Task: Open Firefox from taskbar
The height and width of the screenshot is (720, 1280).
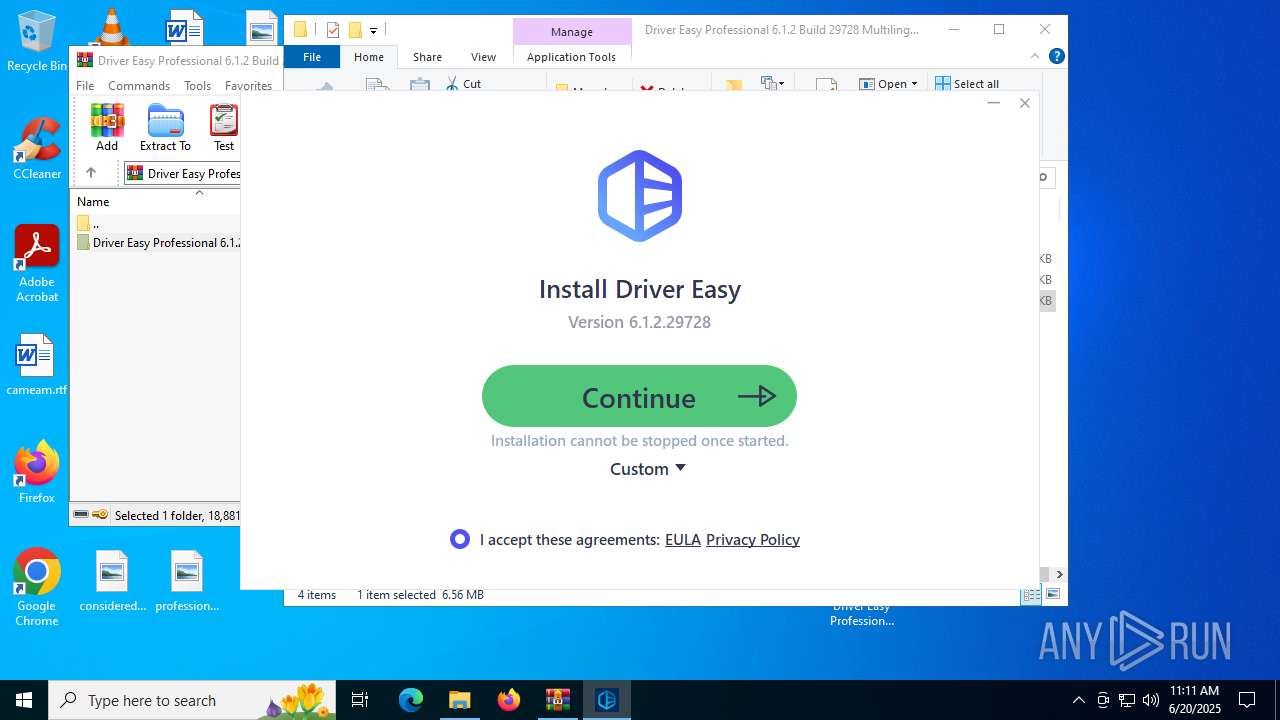Action: [509, 700]
